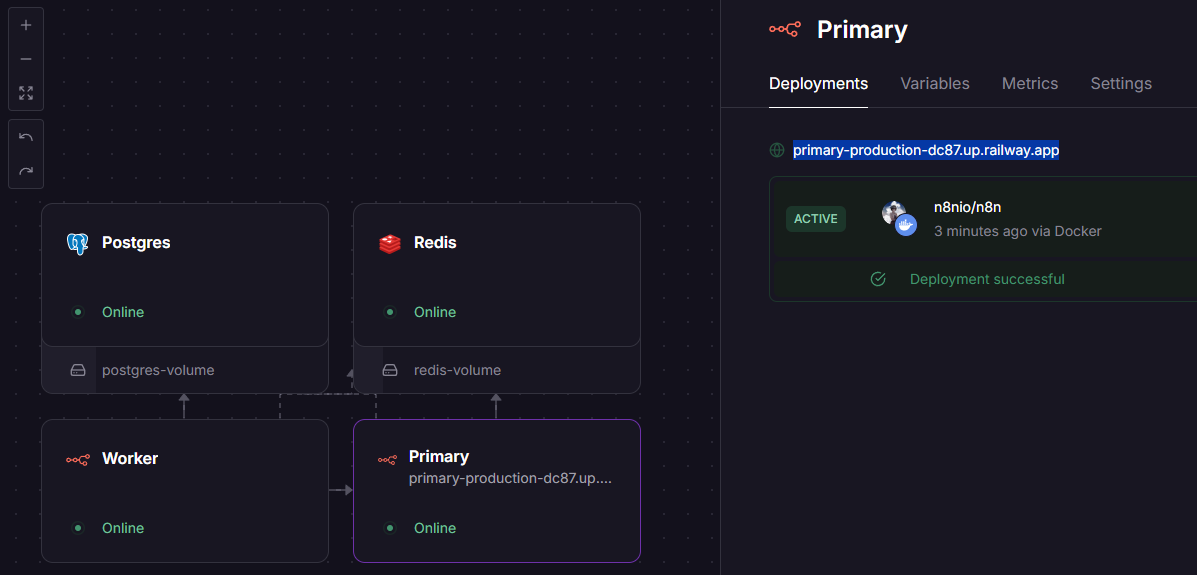
Task: Fit canvas to view with expand icon
Action: tap(26, 93)
